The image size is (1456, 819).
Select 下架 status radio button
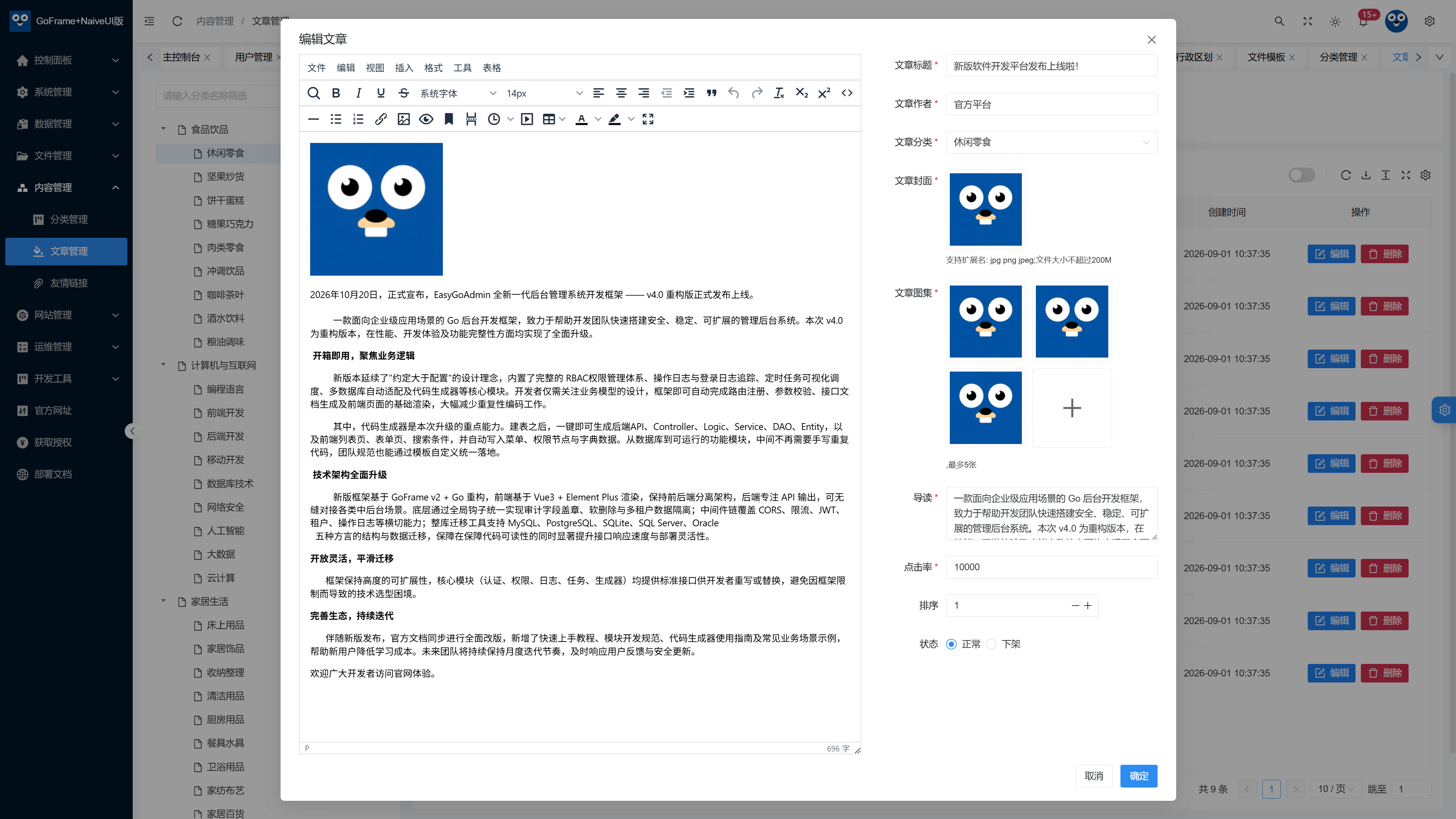(991, 644)
